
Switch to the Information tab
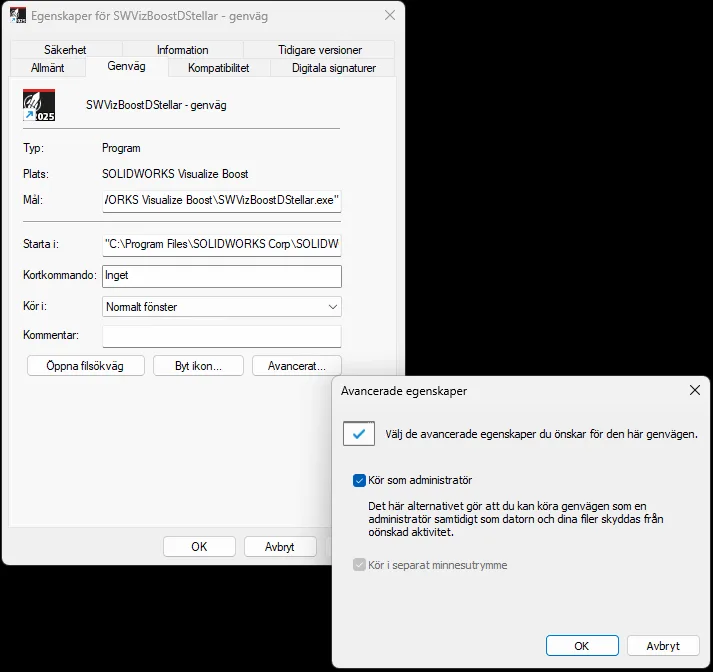coord(183,50)
